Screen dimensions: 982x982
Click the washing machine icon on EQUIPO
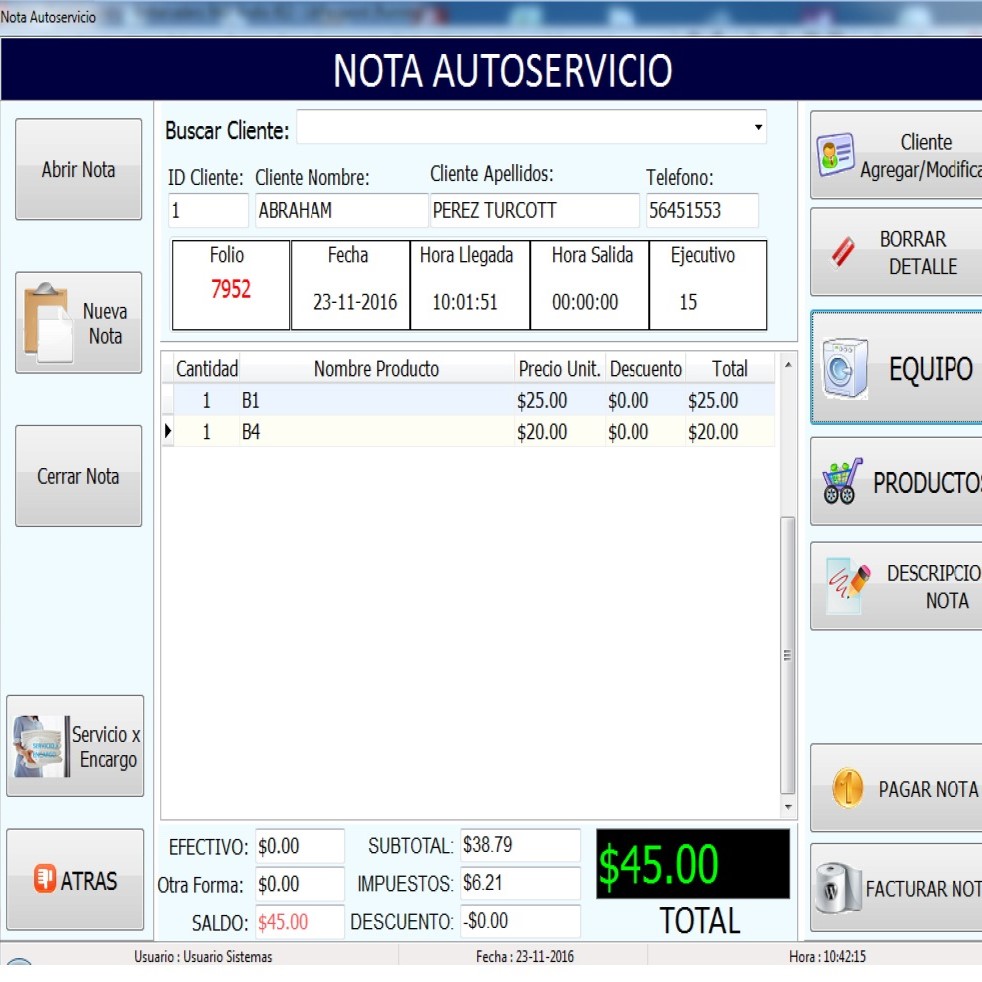[x=845, y=369]
